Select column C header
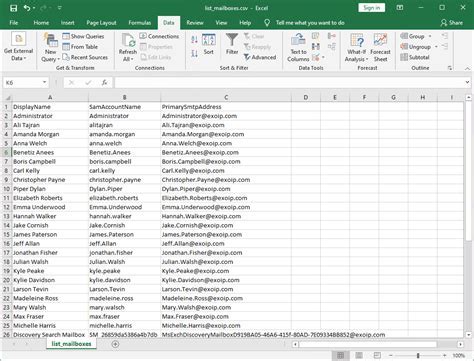This screenshot has height=361, width=474. tap(226, 97)
